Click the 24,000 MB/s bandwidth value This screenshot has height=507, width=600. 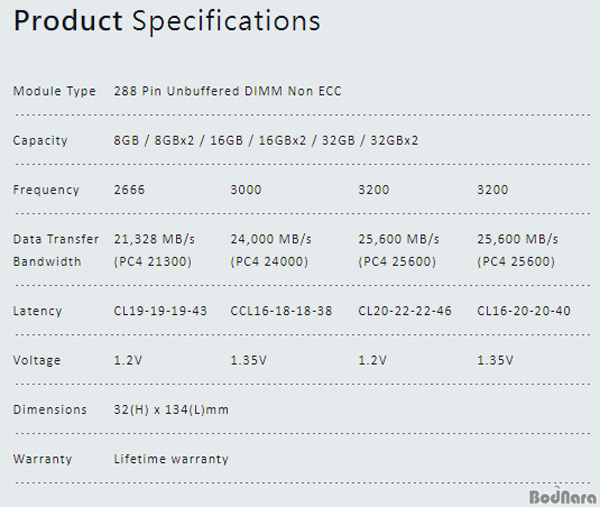pyautogui.click(x=271, y=239)
